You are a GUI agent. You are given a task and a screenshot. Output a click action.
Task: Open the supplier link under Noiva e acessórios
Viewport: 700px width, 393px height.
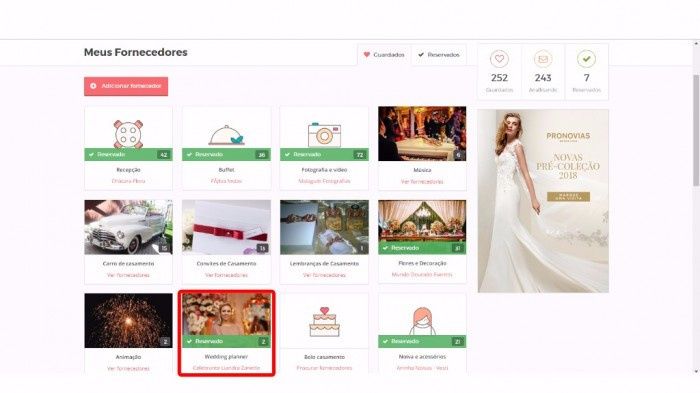click(x=422, y=368)
